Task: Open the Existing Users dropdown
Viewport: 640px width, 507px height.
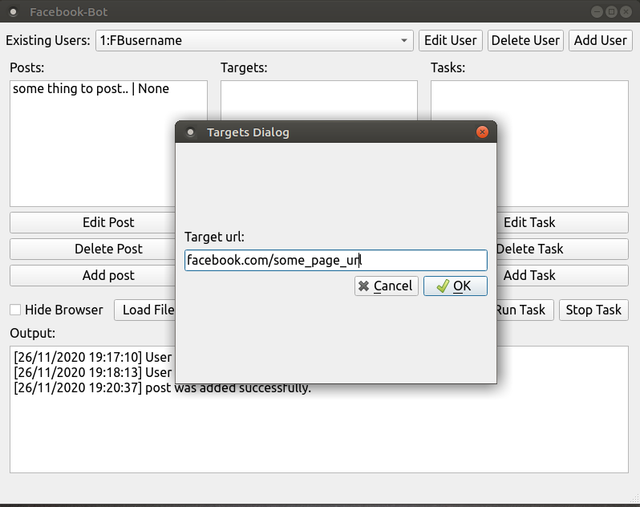Action: (x=254, y=40)
